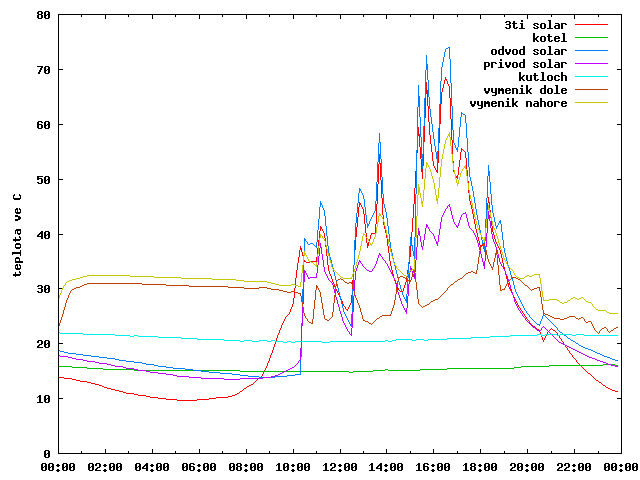Image resolution: width=640 pixels, height=480 pixels.
Task: Click the 22:00 time axis label
Action: 574,467
